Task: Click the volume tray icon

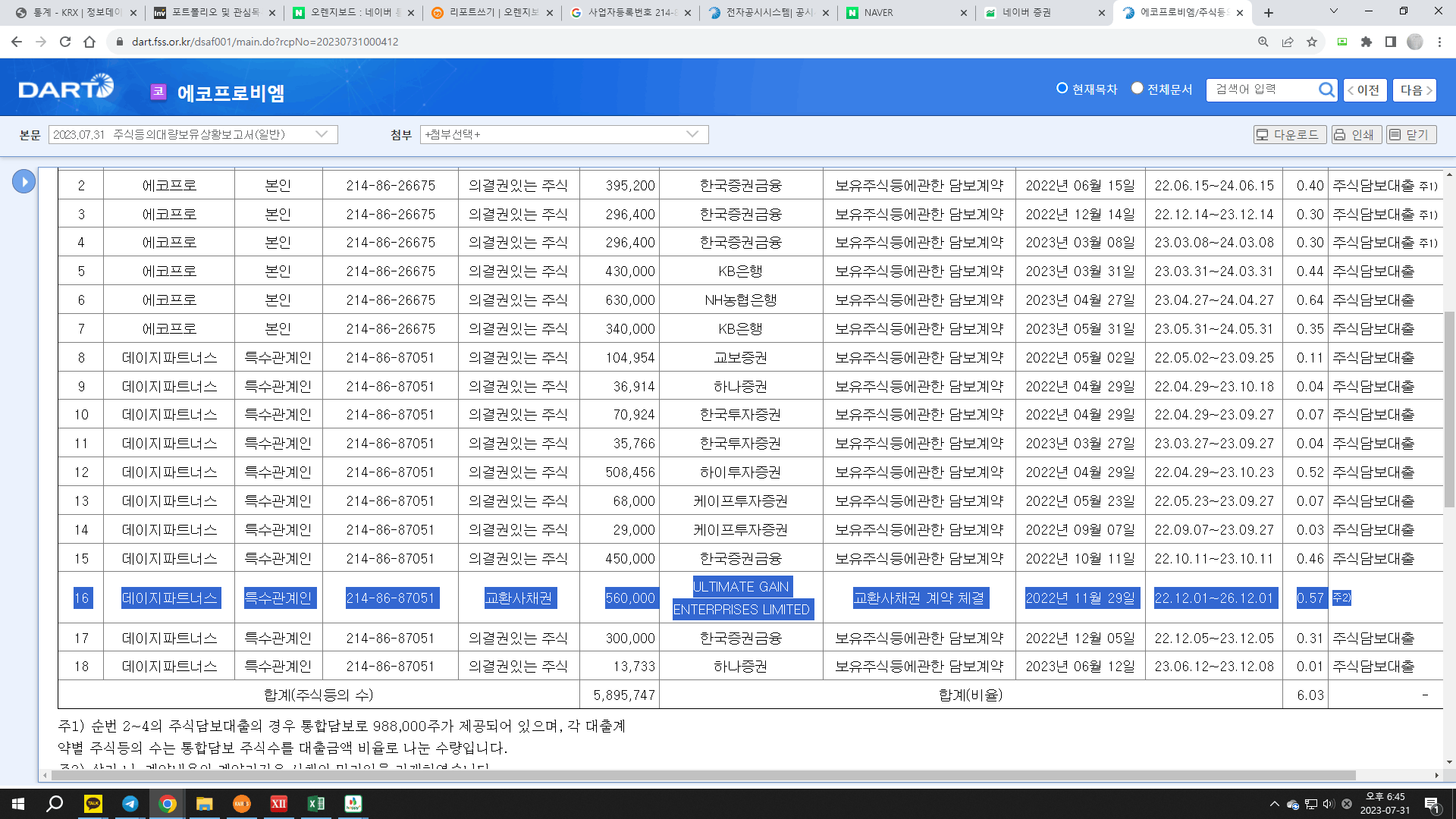Action: click(1329, 804)
